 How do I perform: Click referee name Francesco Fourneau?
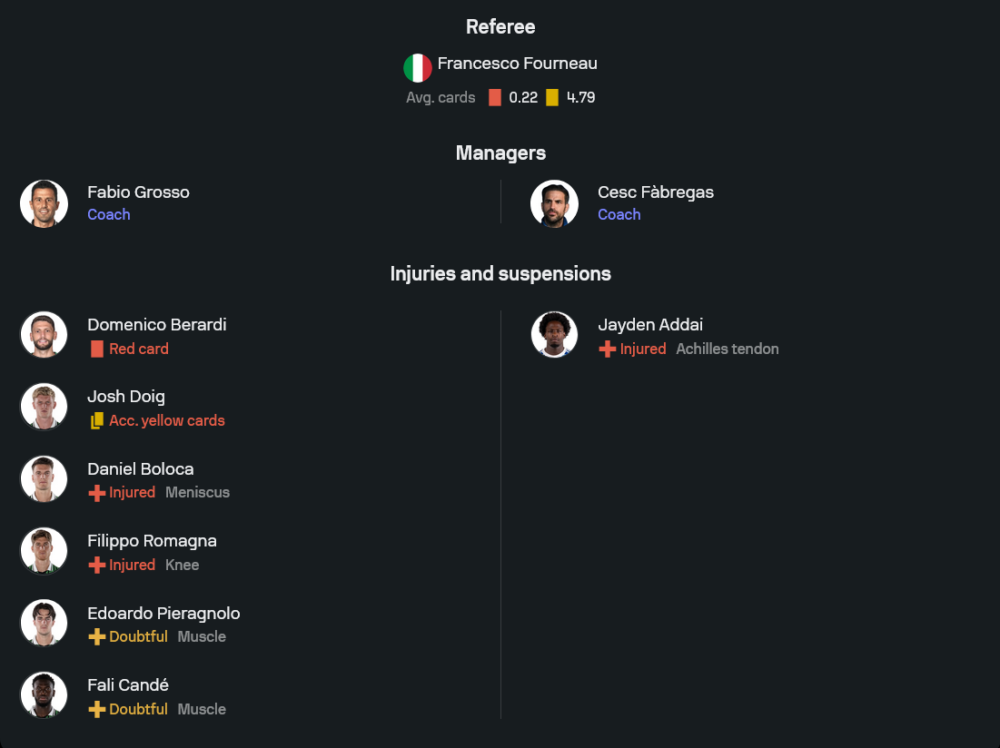point(517,64)
